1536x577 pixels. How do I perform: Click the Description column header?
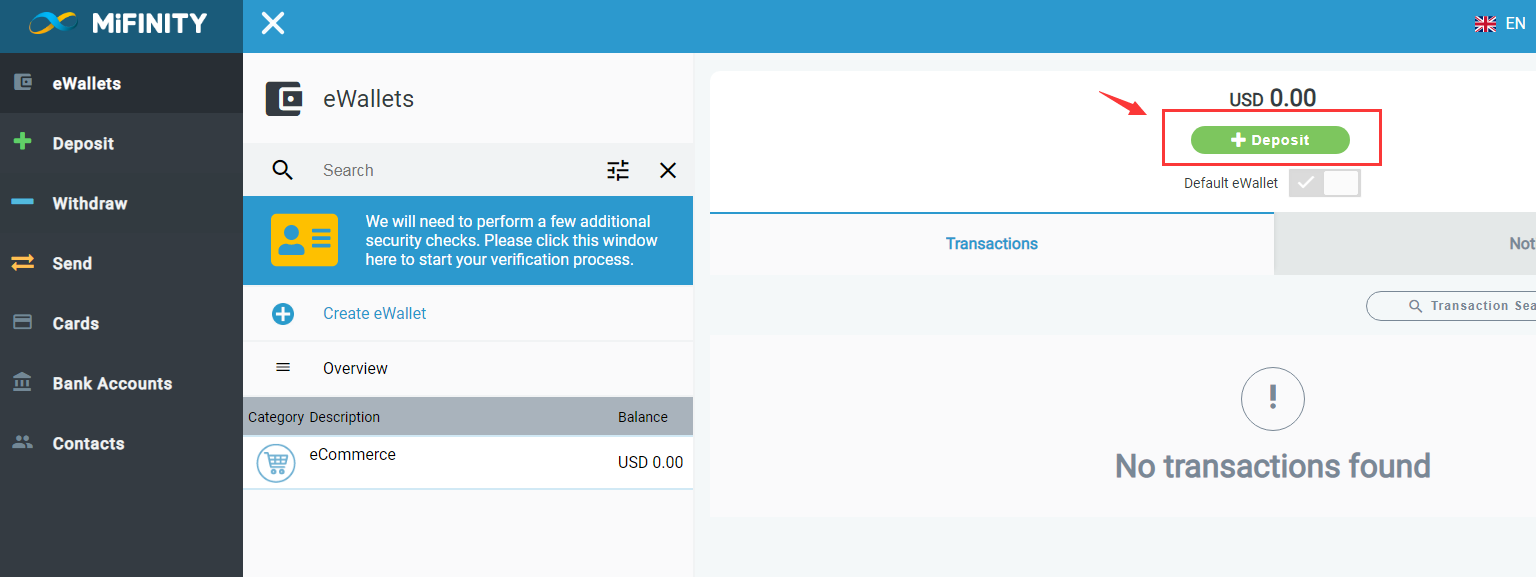[345, 417]
